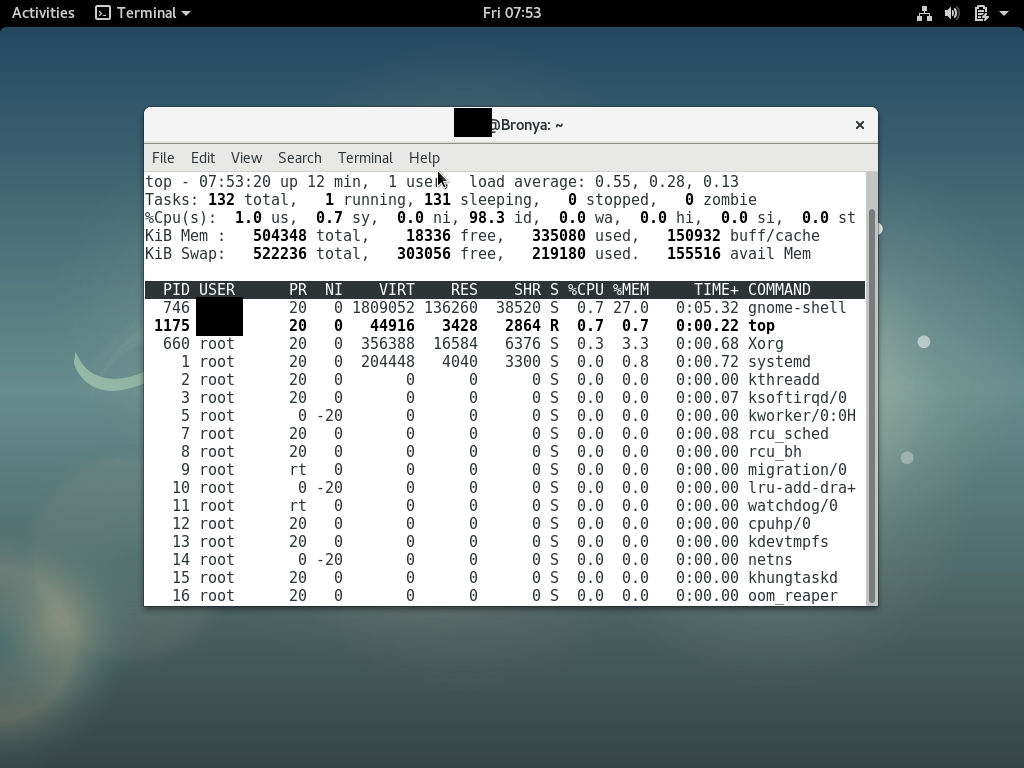This screenshot has height=768, width=1024.
Task: Open the Terminal menu in the menubar
Action: [x=365, y=158]
